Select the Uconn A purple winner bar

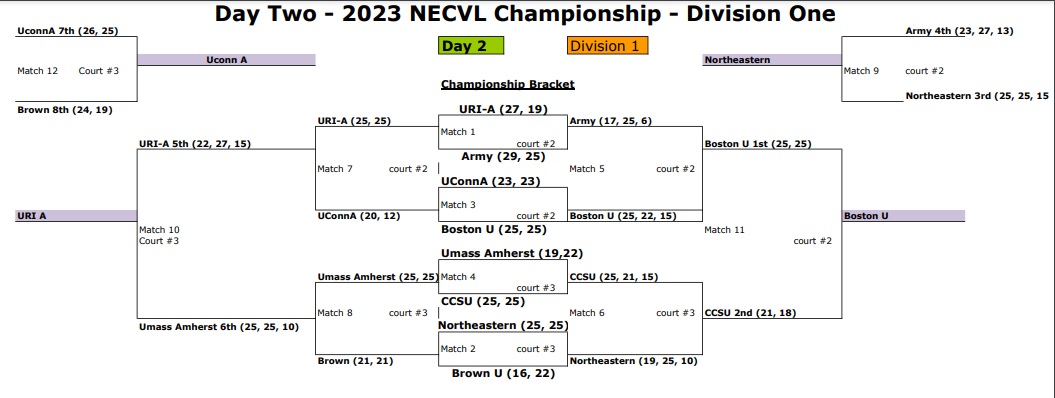coord(227,60)
